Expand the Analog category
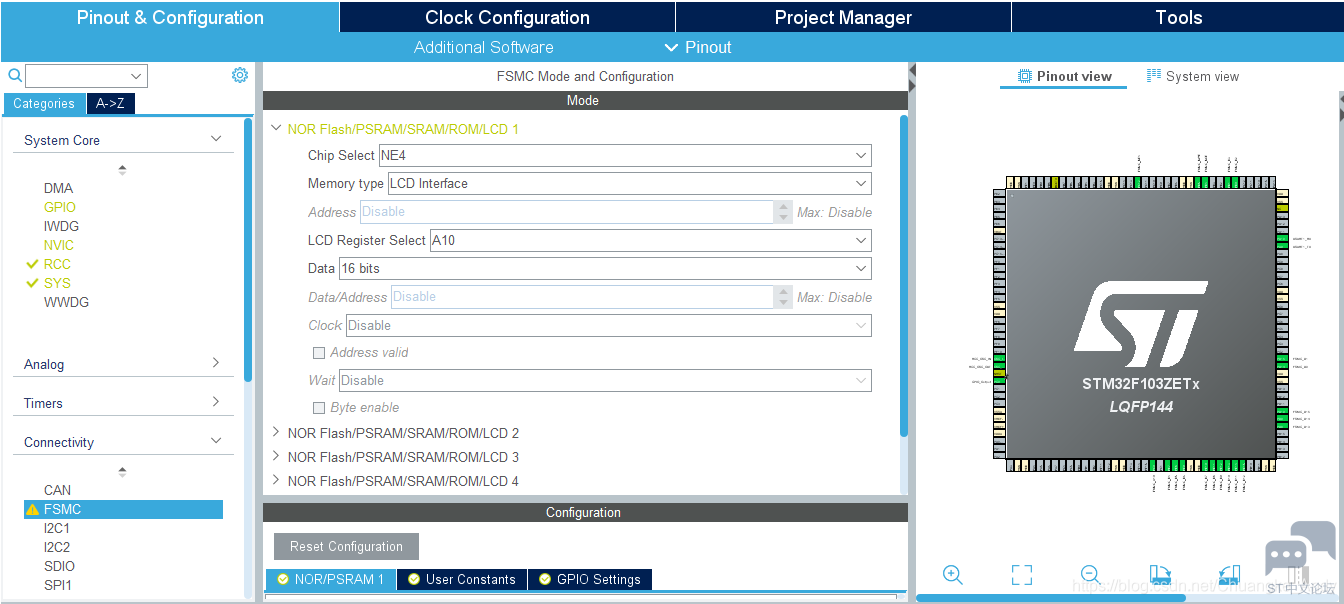1344x604 pixels. (216, 363)
